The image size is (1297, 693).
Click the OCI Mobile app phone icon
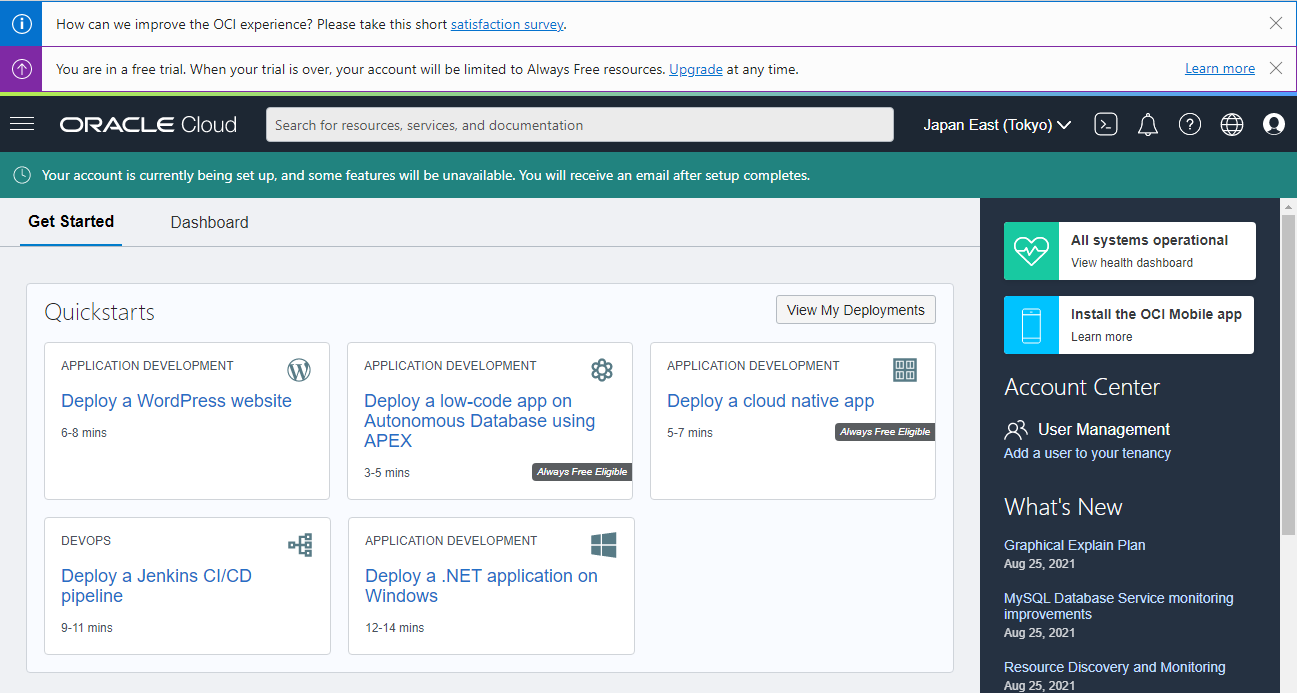pos(1031,325)
